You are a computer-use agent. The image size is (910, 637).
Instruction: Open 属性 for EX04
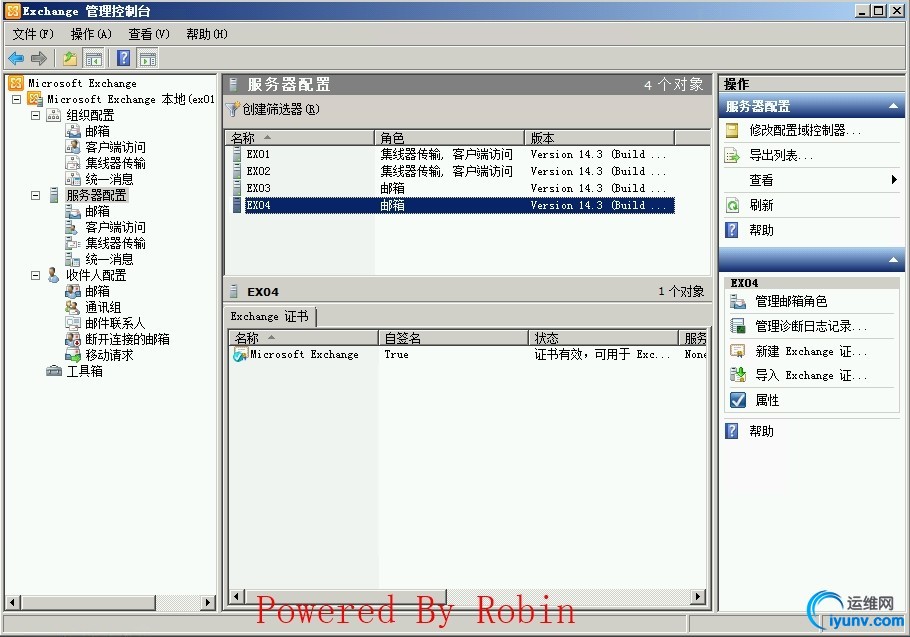pyautogui.click(x=767, y=400)
